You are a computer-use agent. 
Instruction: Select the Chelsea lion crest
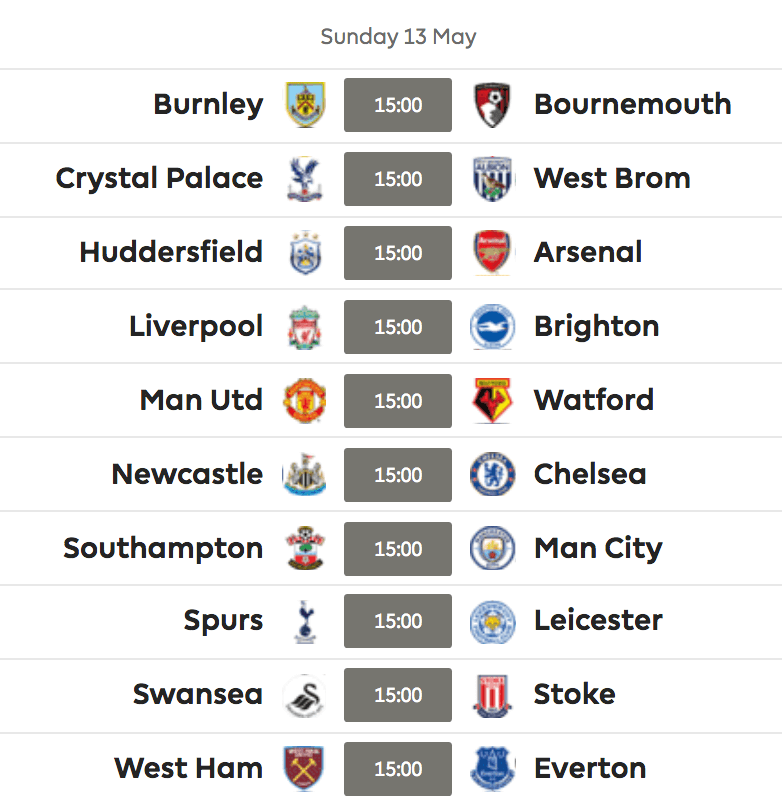pyautogui.click(x=492, y=475)
